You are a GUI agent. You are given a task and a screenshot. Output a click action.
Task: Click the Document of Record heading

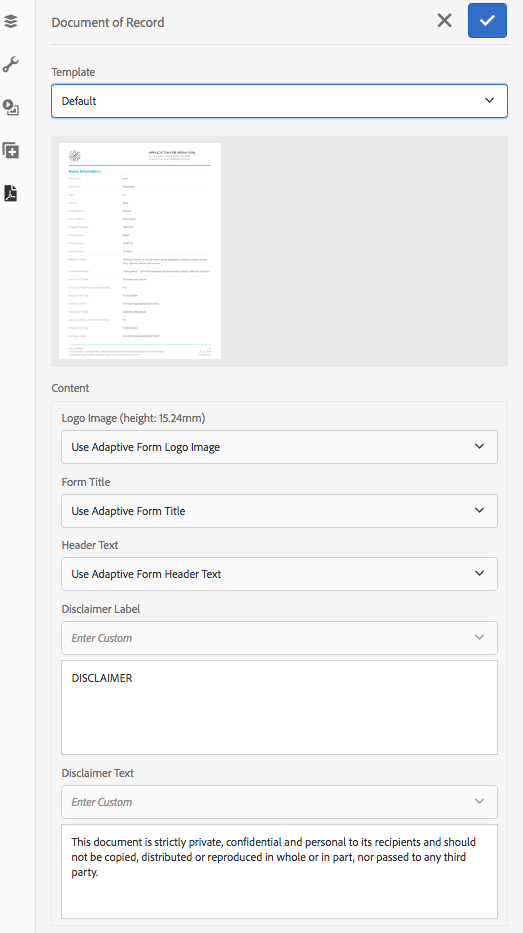[108, 23]
